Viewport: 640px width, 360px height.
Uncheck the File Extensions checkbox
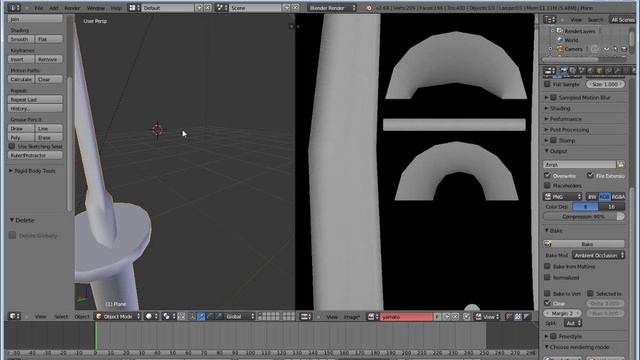point(590,176)
